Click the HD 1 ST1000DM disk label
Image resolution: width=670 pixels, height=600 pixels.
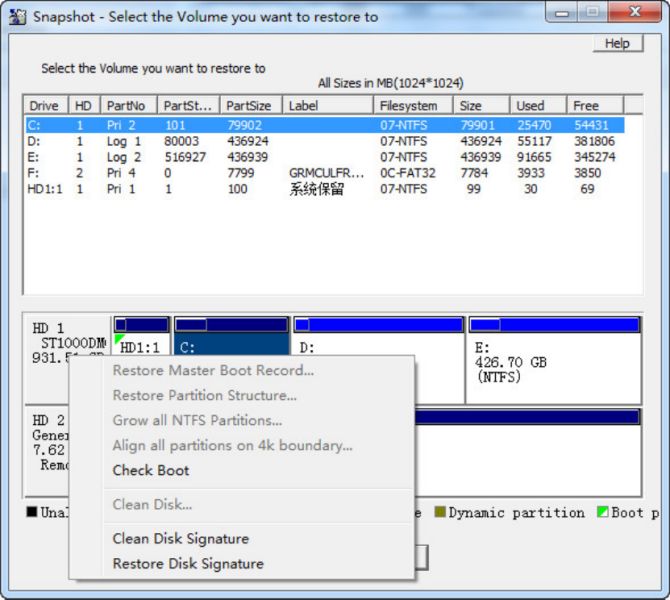click(68, 343)
